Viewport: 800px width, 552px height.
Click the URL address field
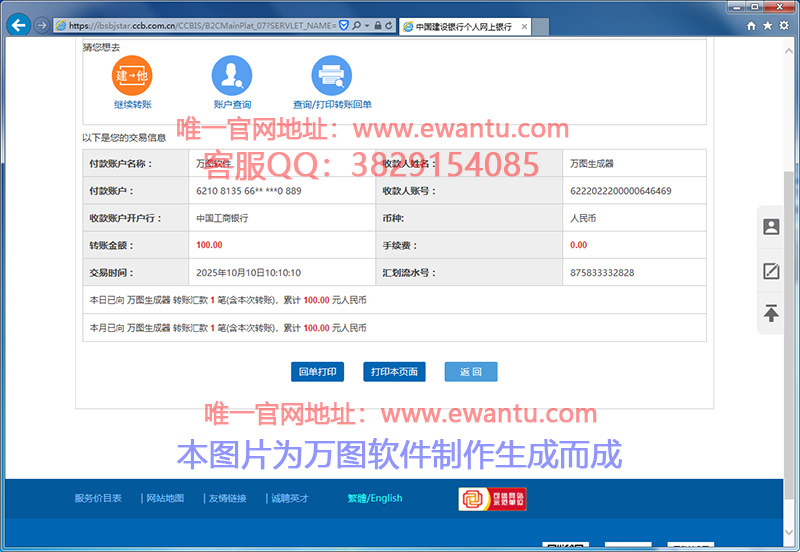click(202, 26)
